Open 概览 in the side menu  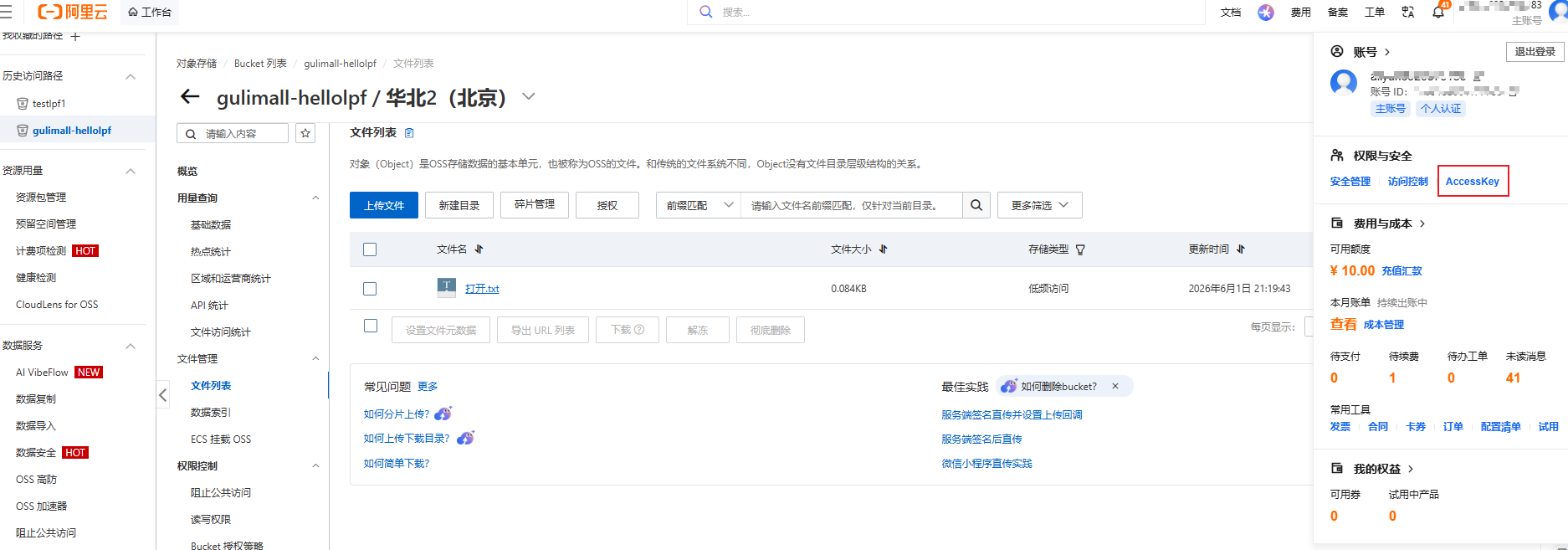(187, 171)
